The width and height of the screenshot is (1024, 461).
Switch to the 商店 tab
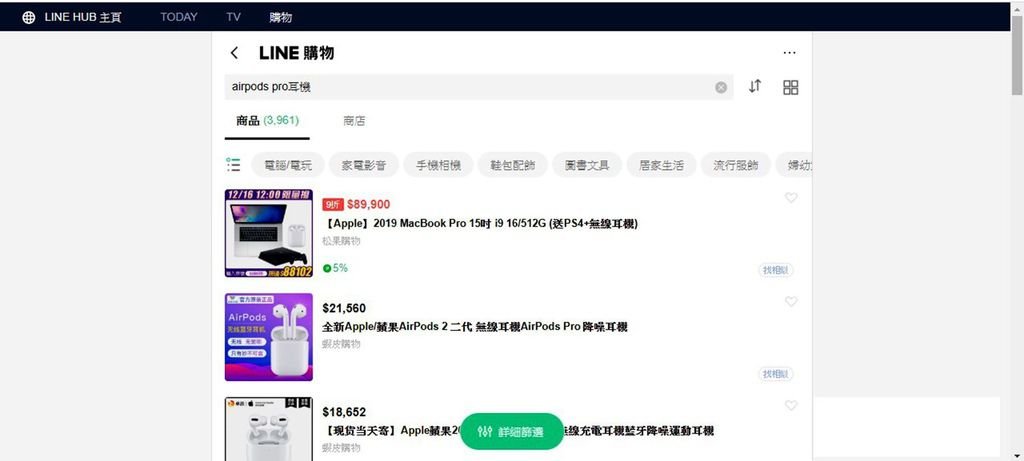pyautogui.click(x=355, y=121)
